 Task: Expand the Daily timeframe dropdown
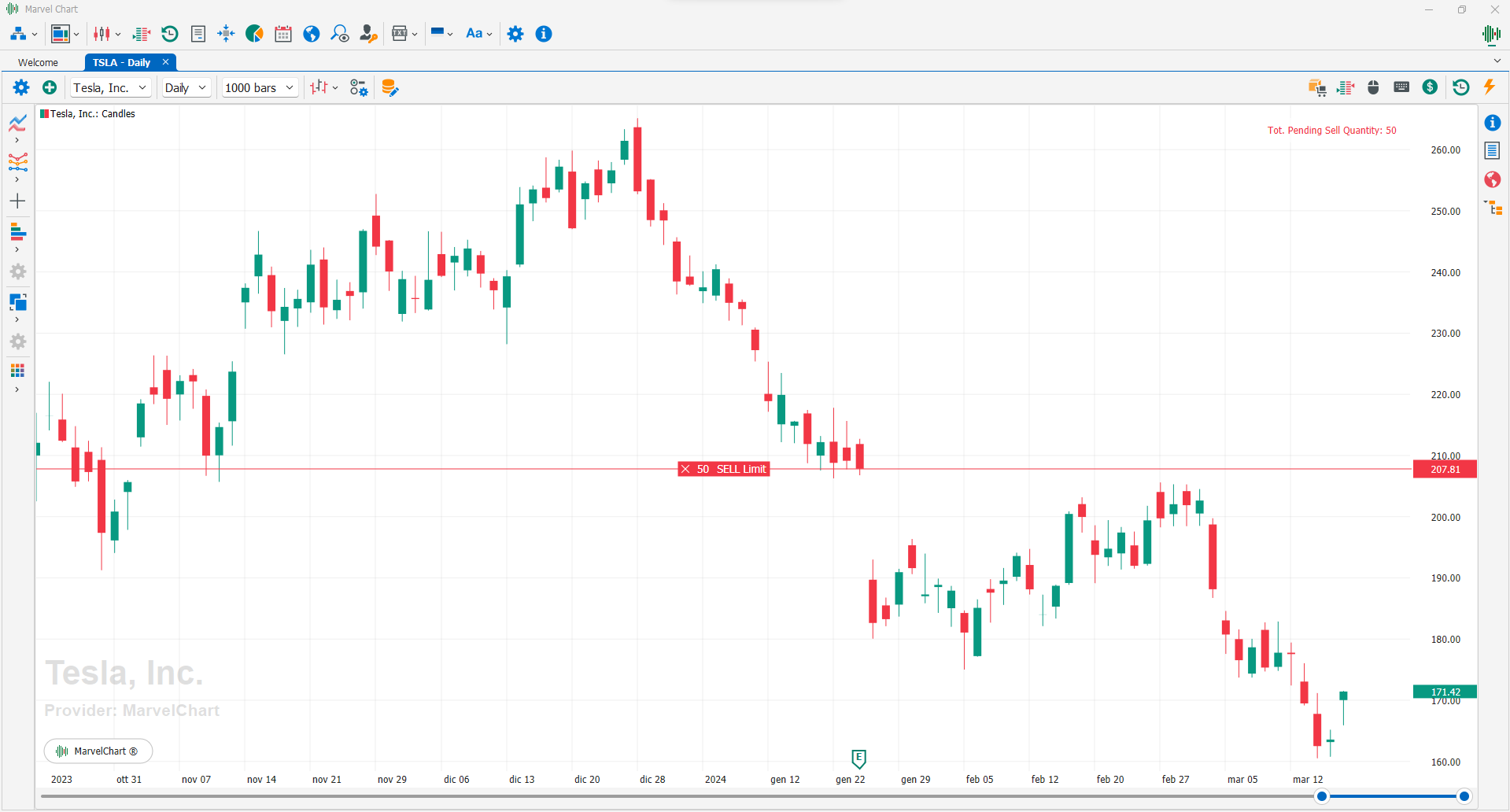[186, 87]
